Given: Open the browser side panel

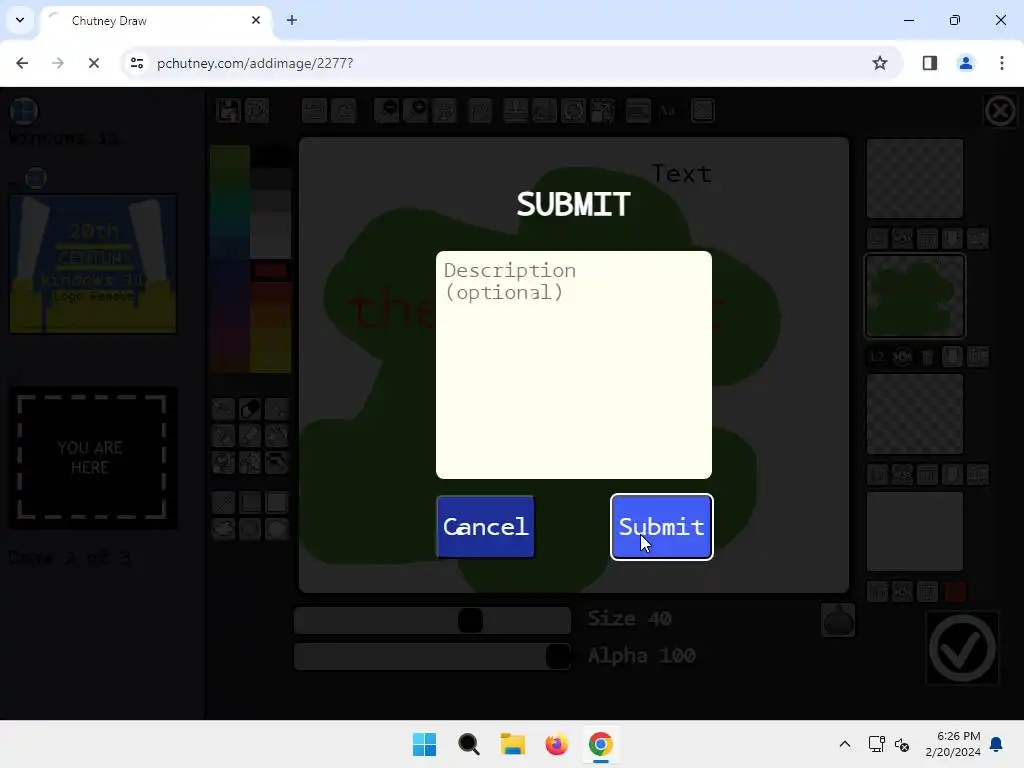Looking at the screenshot, I should coord(929,63).
